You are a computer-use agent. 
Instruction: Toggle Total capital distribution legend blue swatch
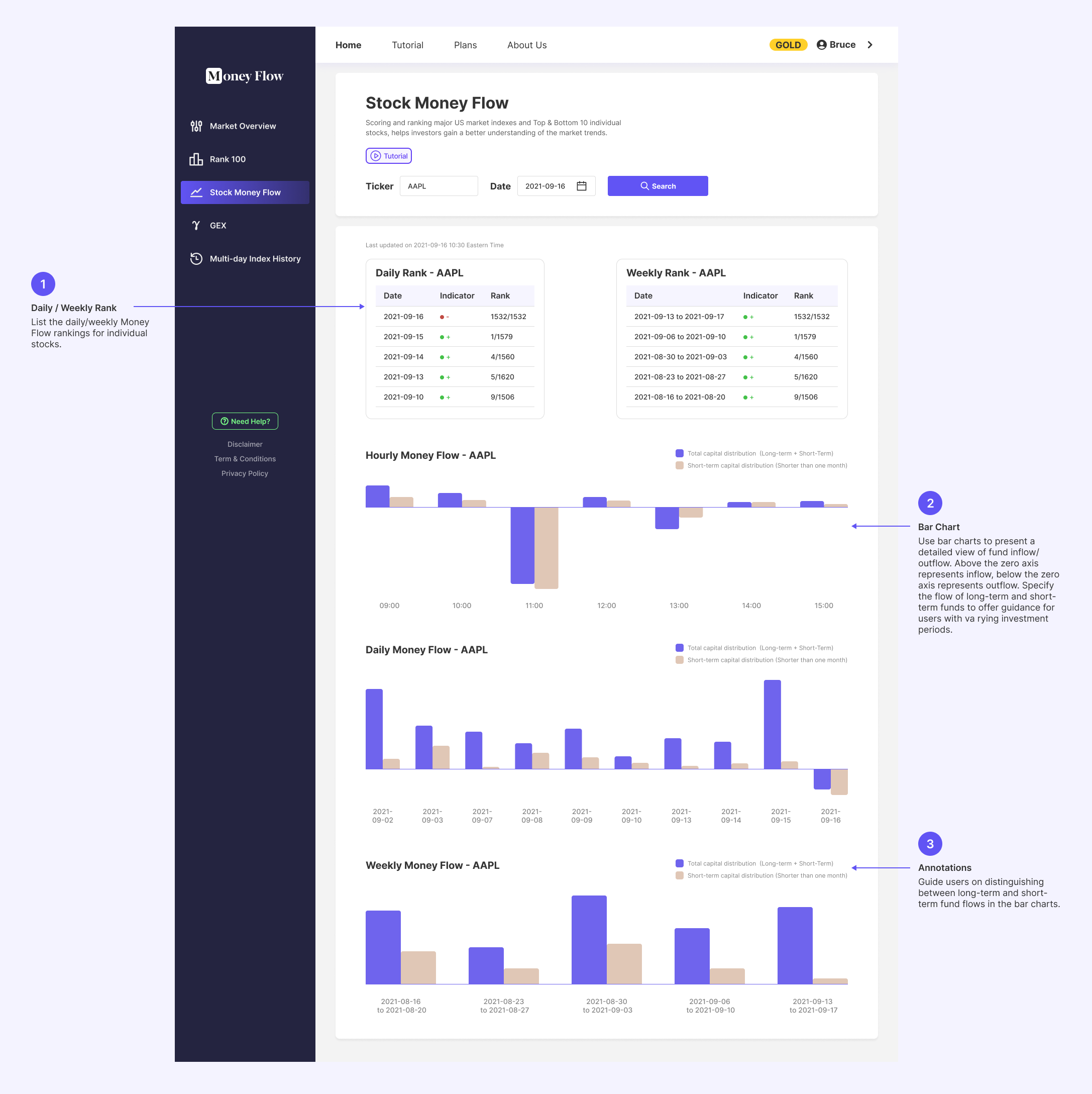coord(680,453)
